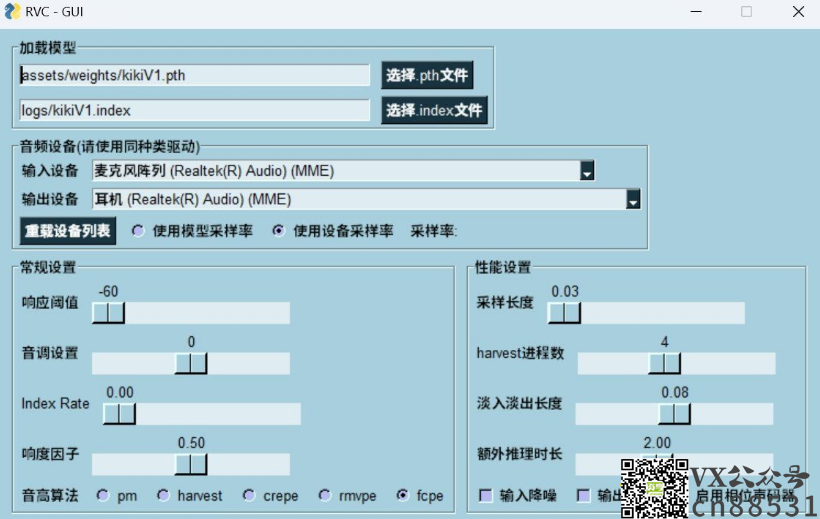The height and width of the screenshot is (519, 820).
Task: Click the harvest进程数 value 4
Action: tap(664, 342)
